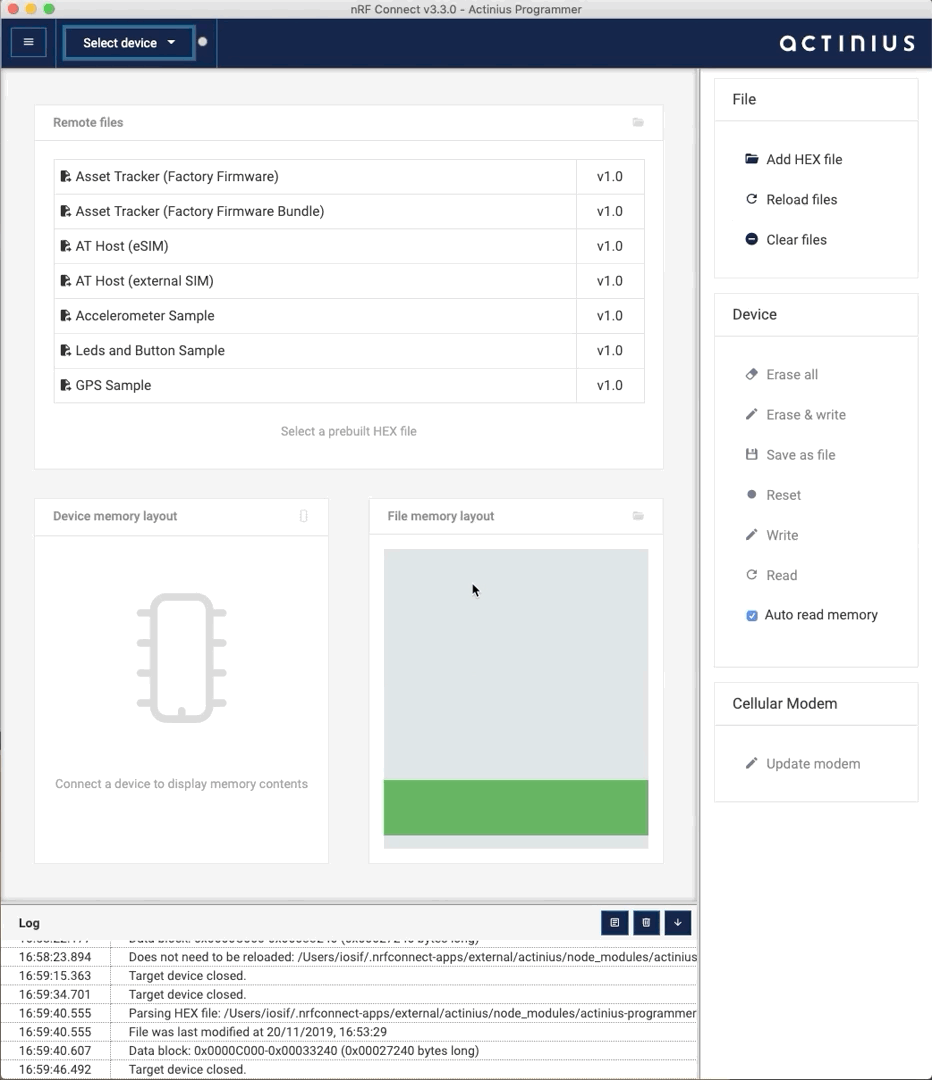Select GPS Sample file
Image resolution: width=932 pixels, height=1080 pixels.
[x=349, y=386]
